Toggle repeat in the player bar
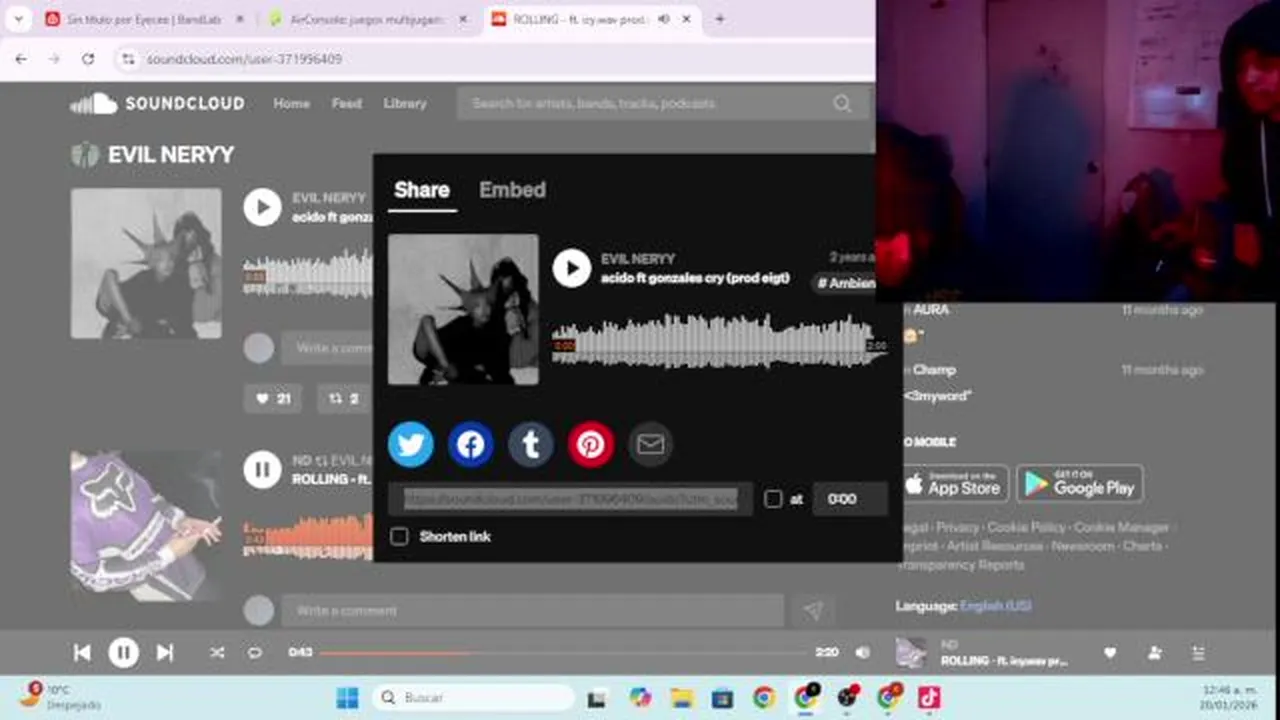The image size is (1280, 720). pyautogui.click(x=254, y=653)
